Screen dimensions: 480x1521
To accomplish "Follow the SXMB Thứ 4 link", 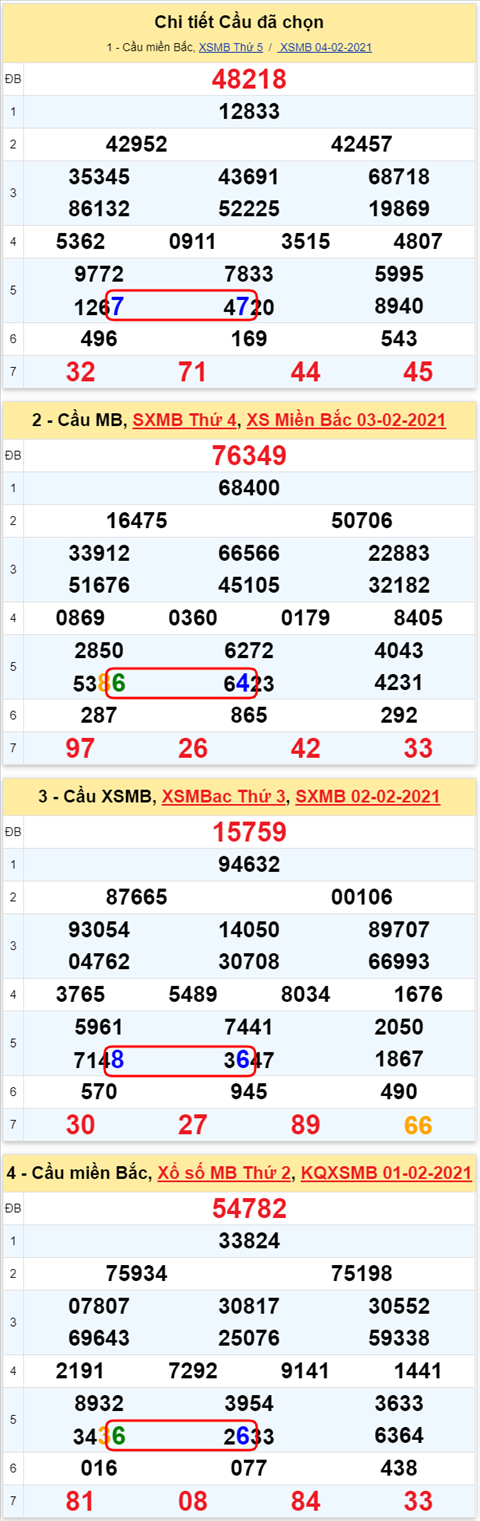I will coord(185,420).
